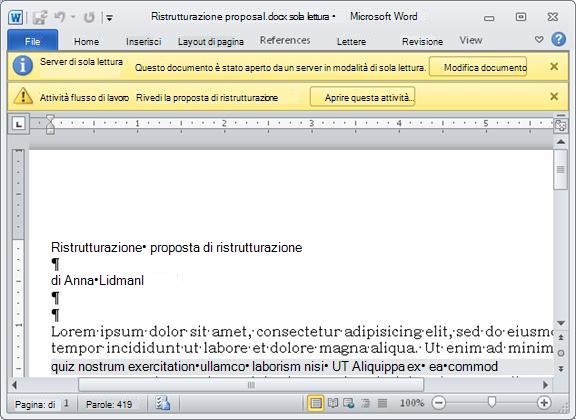The image size is (576, 420).
Task: Switch to Web Layout view
Action: tap(348, 403)
